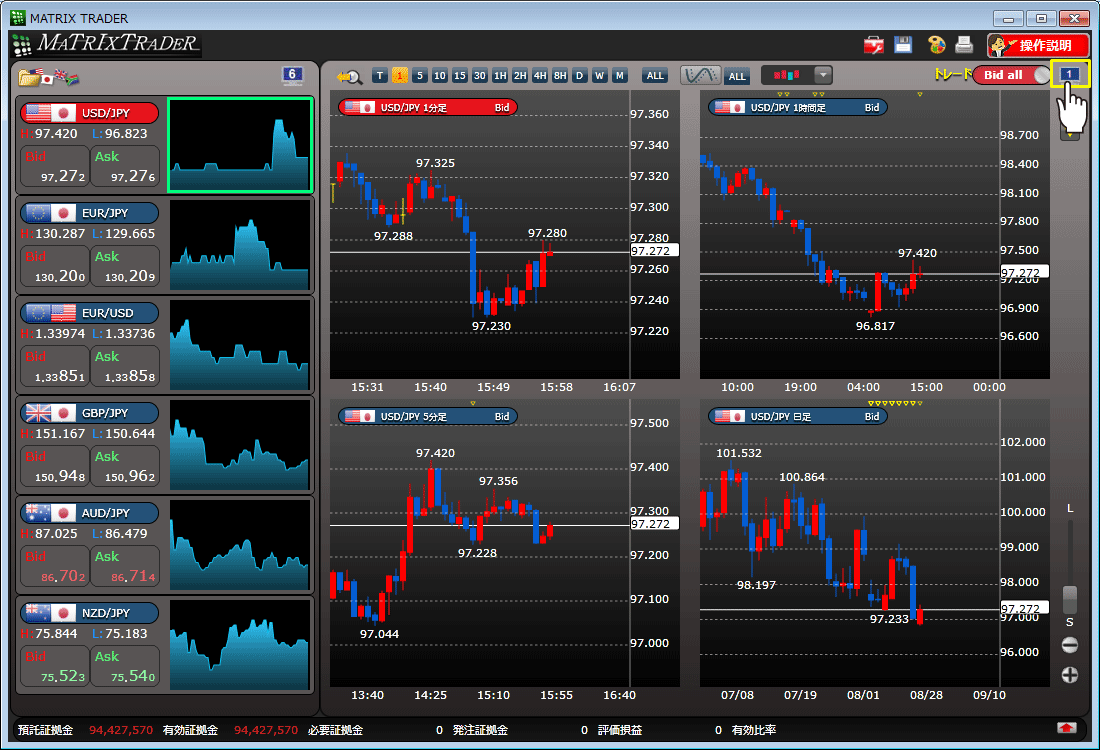Click the currency pair folder with flags icon

coord(49,76)
